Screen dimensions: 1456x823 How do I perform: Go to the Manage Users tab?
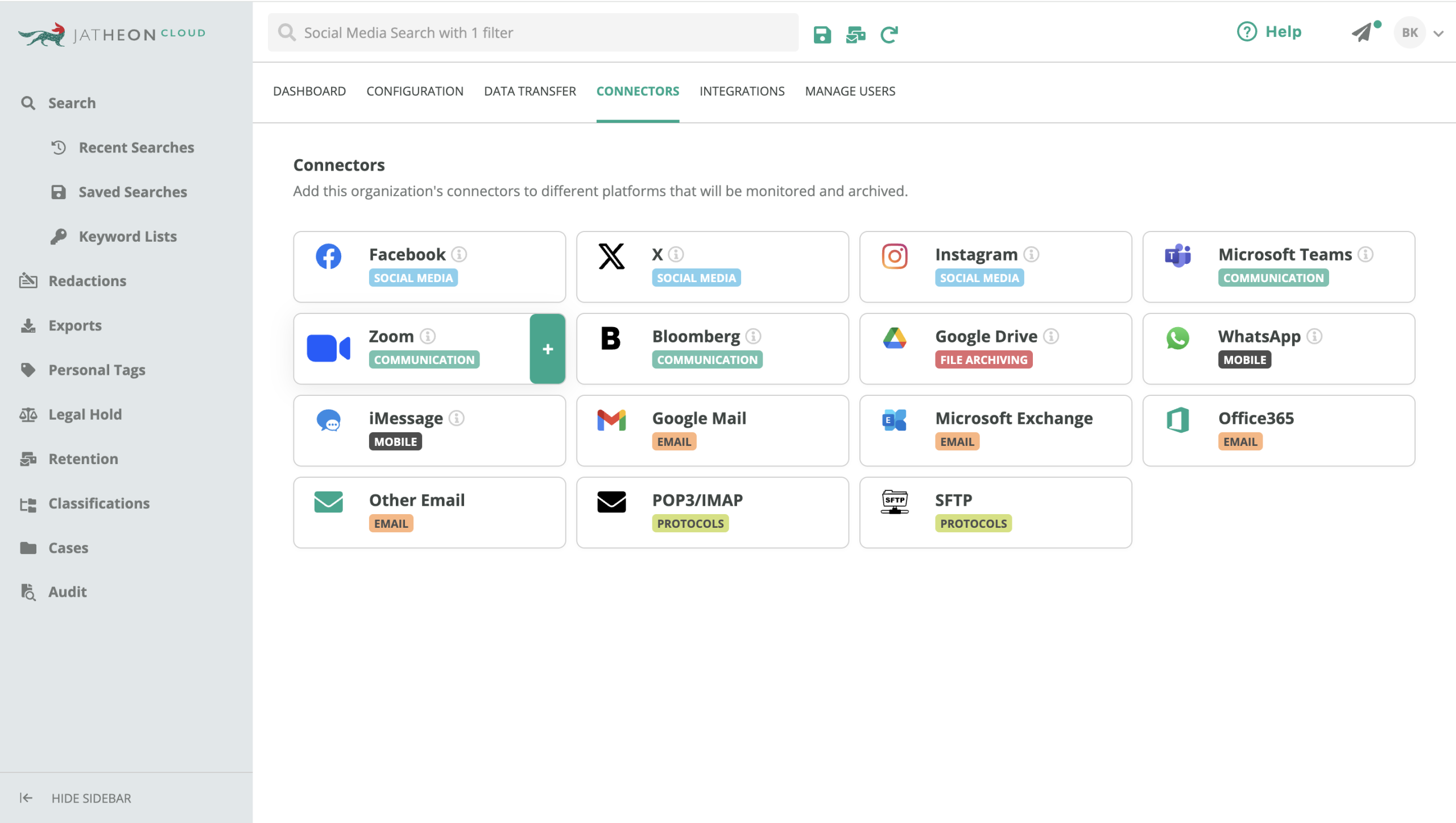pos(850,91)
